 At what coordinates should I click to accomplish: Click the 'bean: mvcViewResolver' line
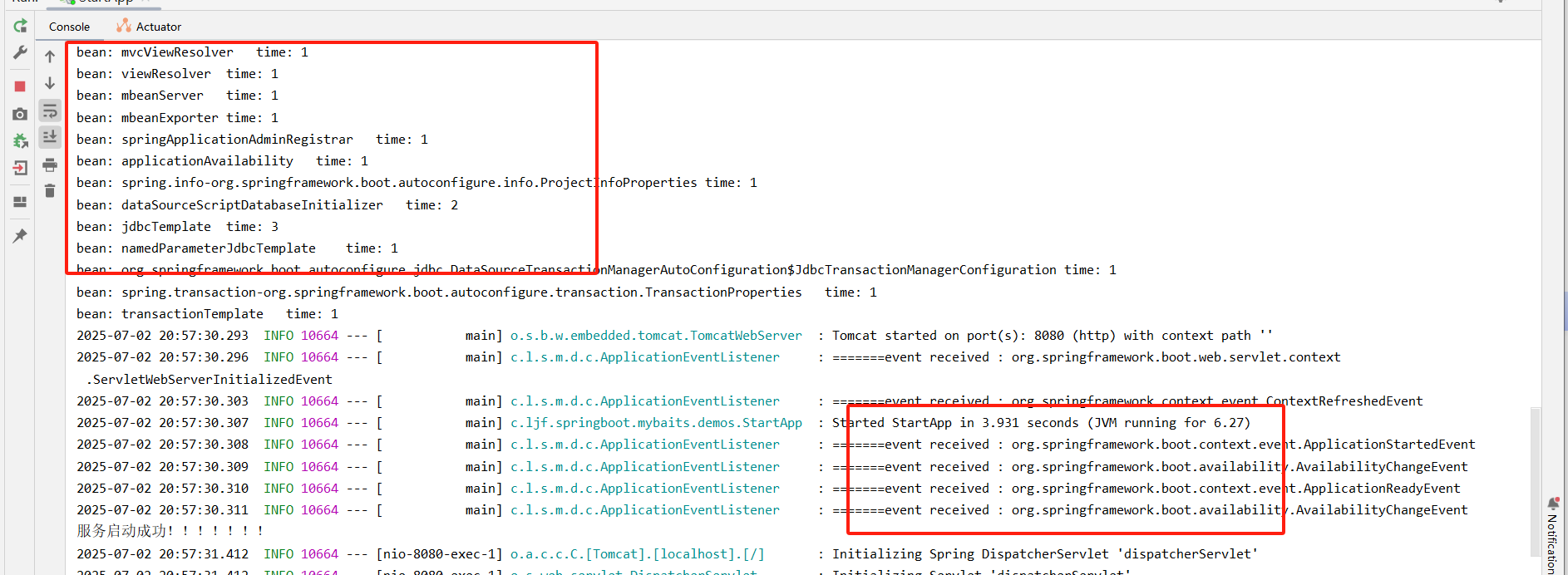192,52
